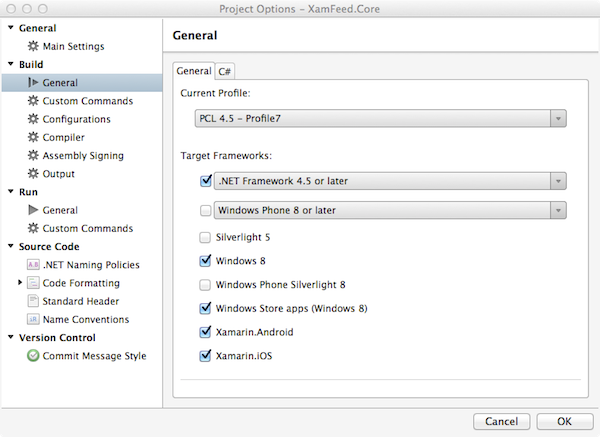Select Run General play icon
This screenshot has width=600, height=437.
33,210
